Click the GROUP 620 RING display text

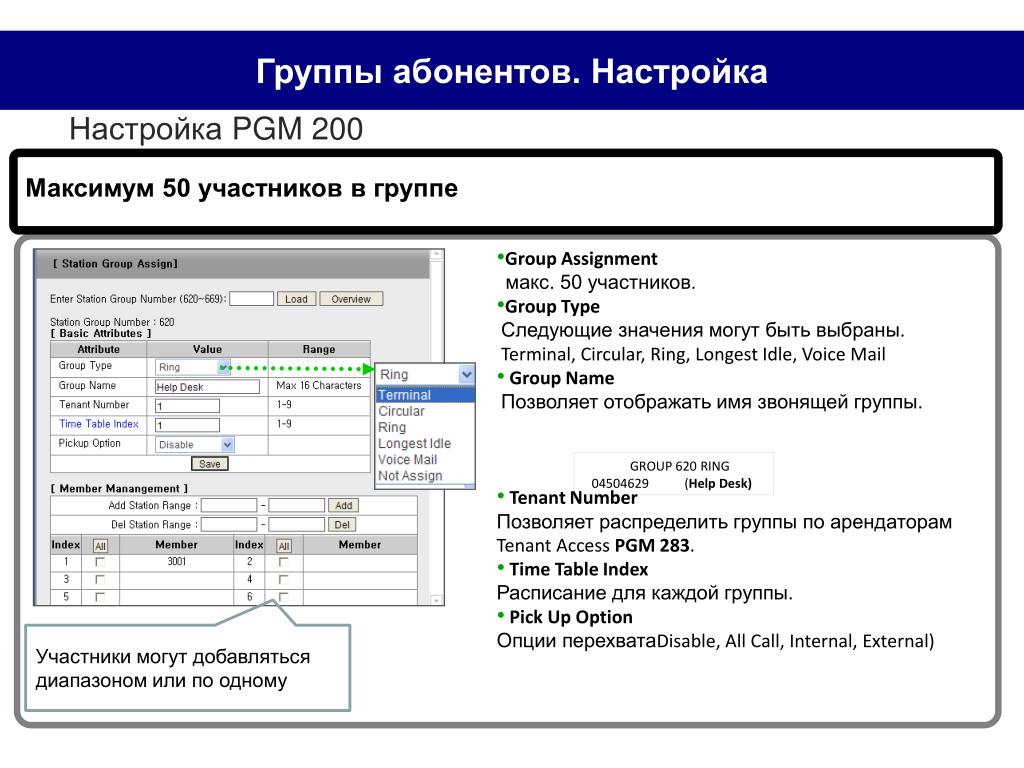(x=679, y=466)
